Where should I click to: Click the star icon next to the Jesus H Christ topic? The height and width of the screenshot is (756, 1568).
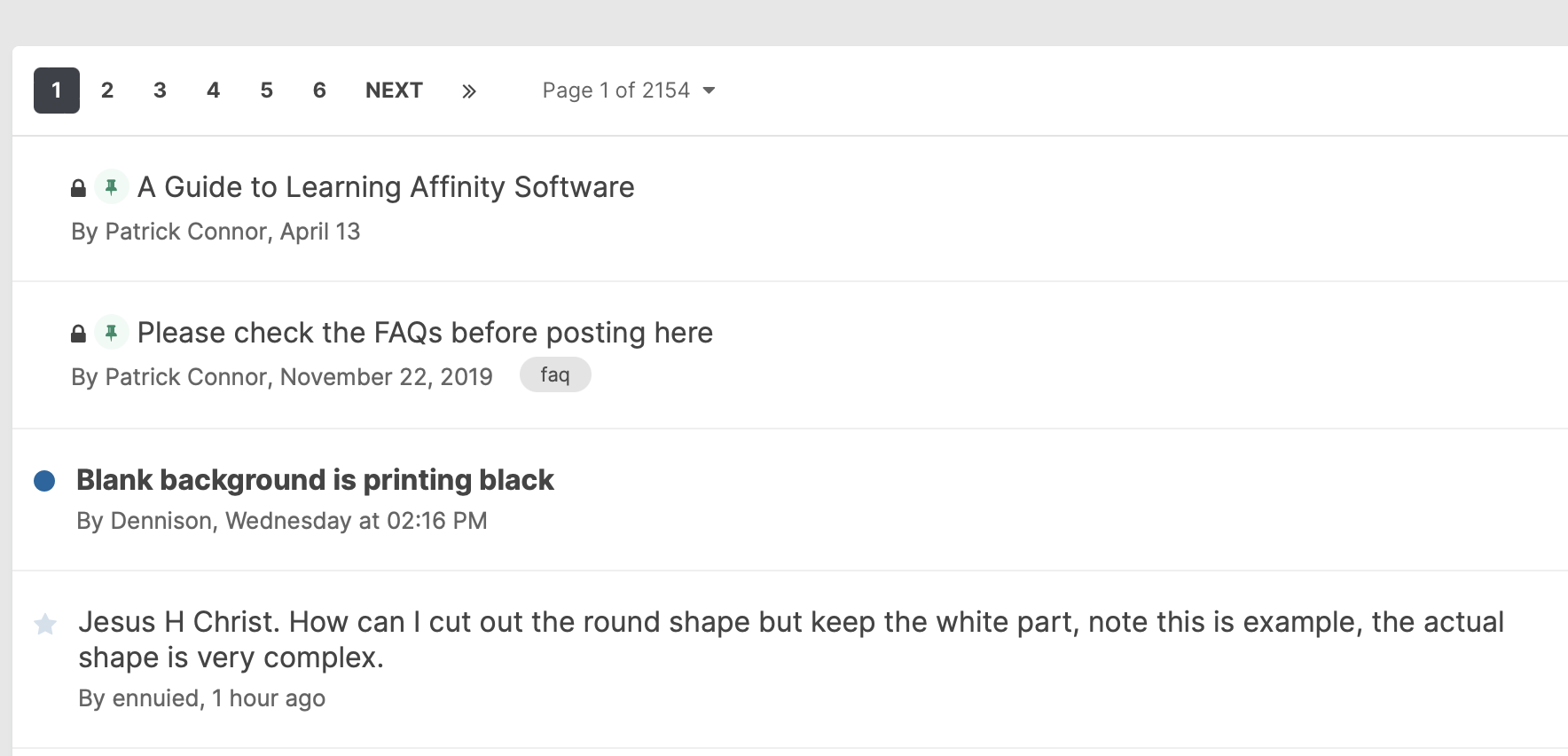coord(45,625)
